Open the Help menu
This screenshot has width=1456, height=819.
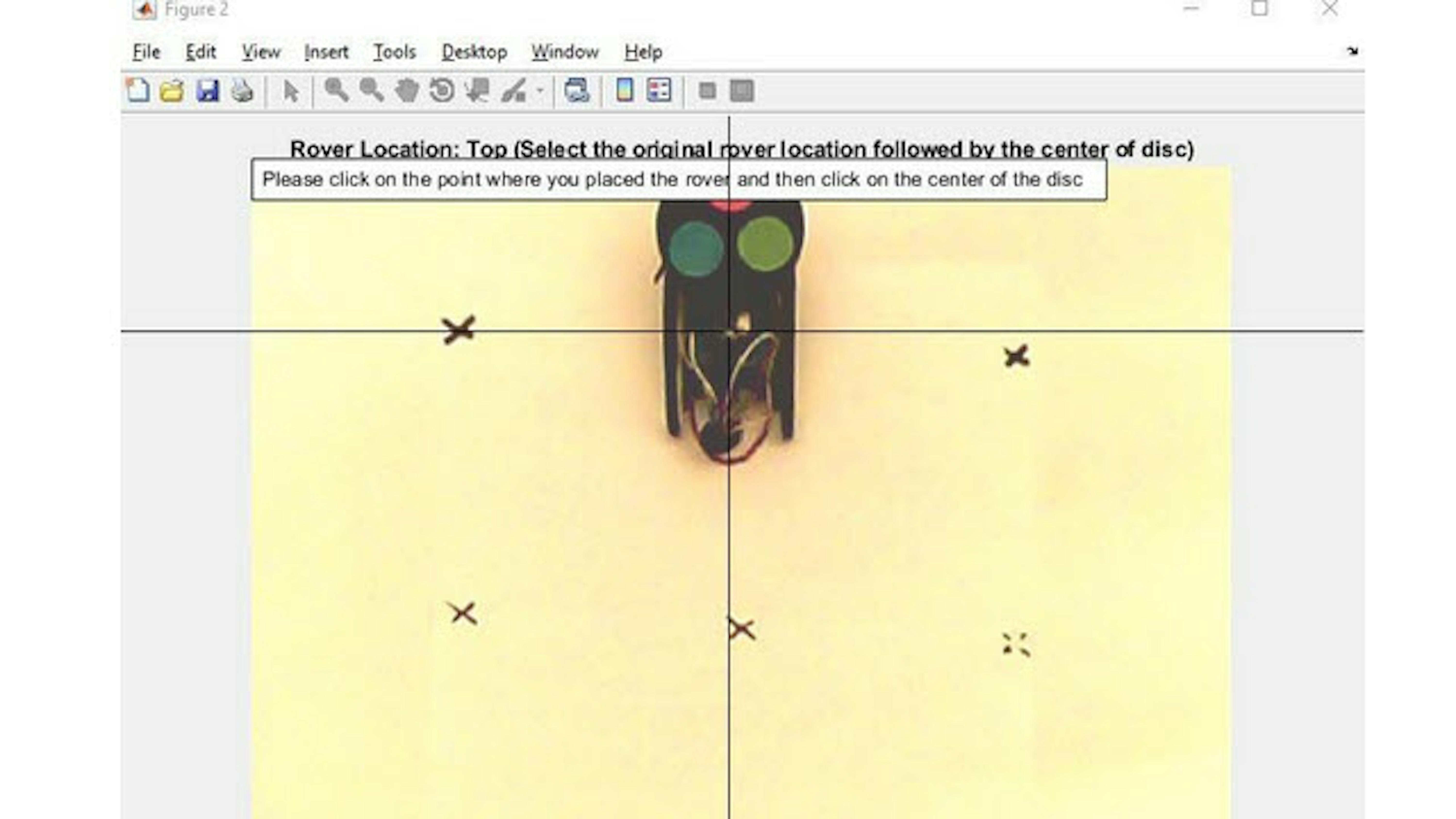point(643,52)
